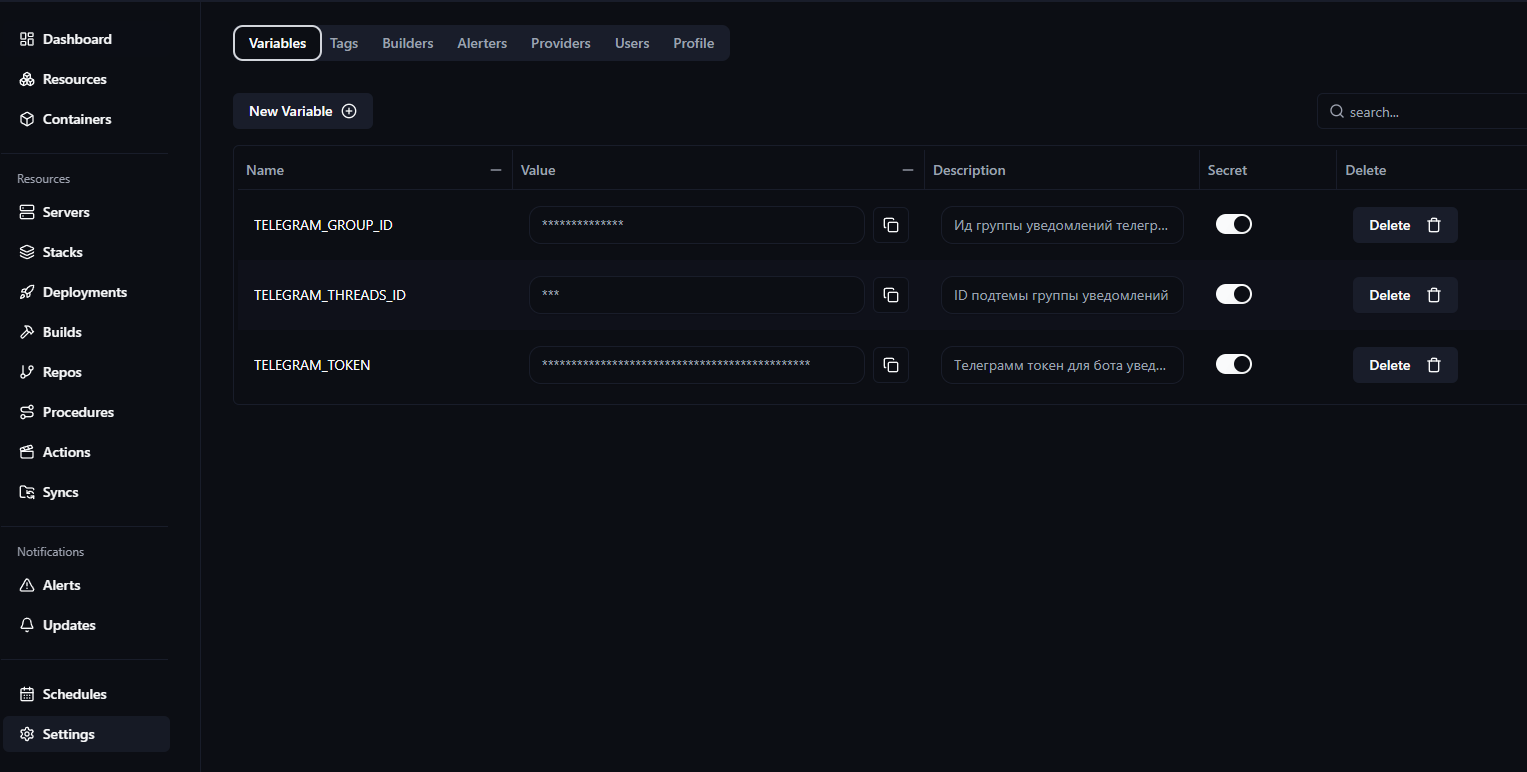Open the Deployments section in the sidebar

84,292
